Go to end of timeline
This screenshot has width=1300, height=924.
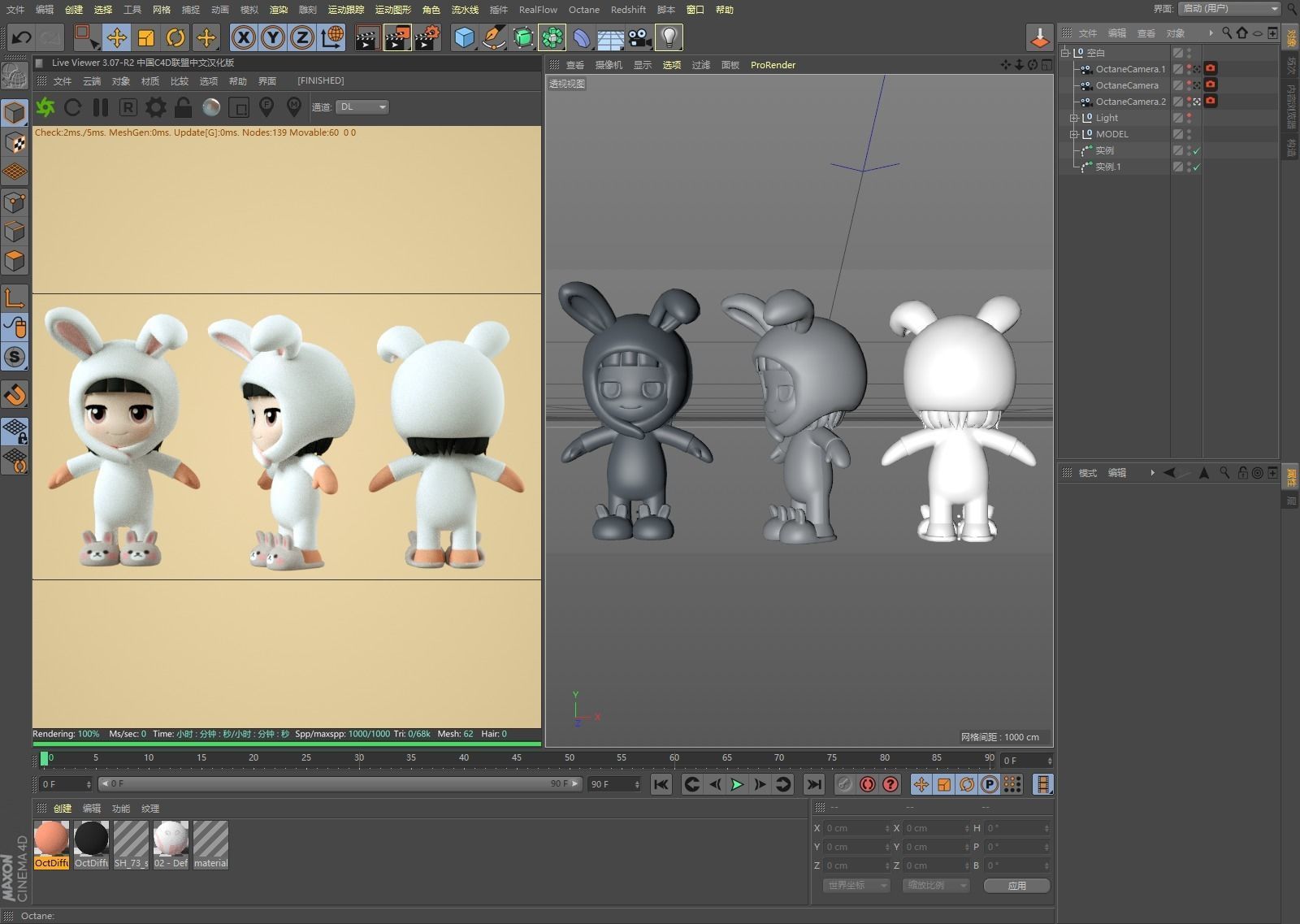[x=813, y=784]
